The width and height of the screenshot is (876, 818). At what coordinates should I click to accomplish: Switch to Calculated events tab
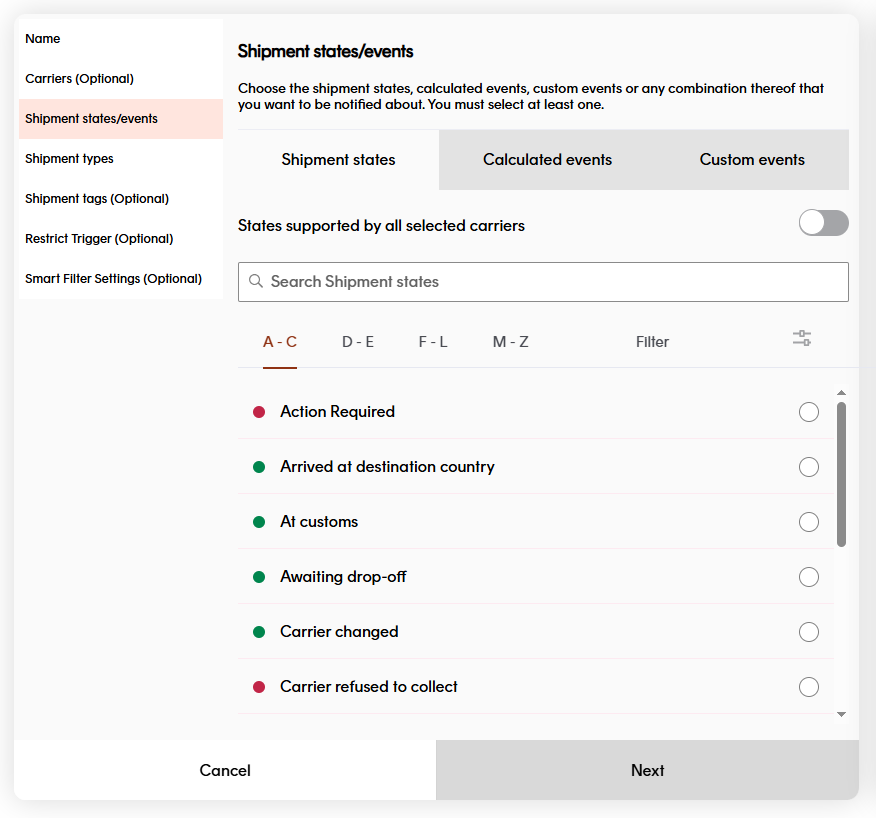[547, 160]
